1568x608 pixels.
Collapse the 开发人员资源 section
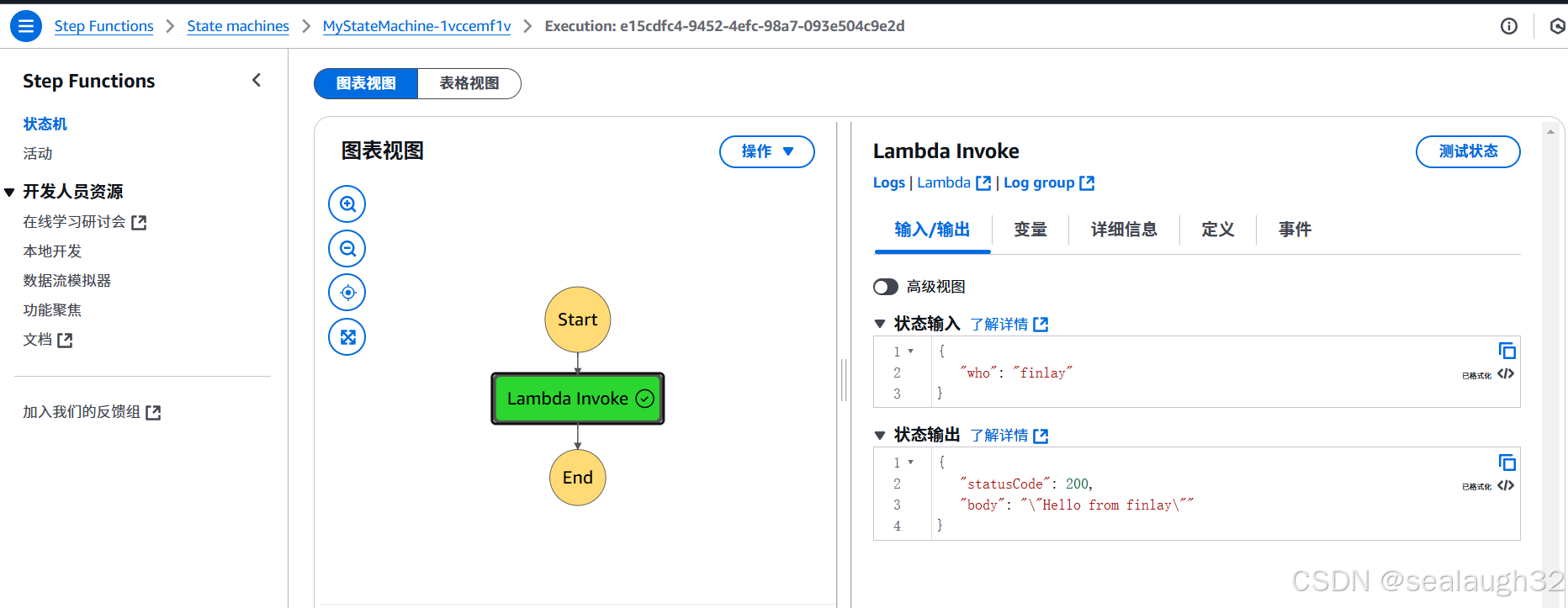(x=9, y=193)
